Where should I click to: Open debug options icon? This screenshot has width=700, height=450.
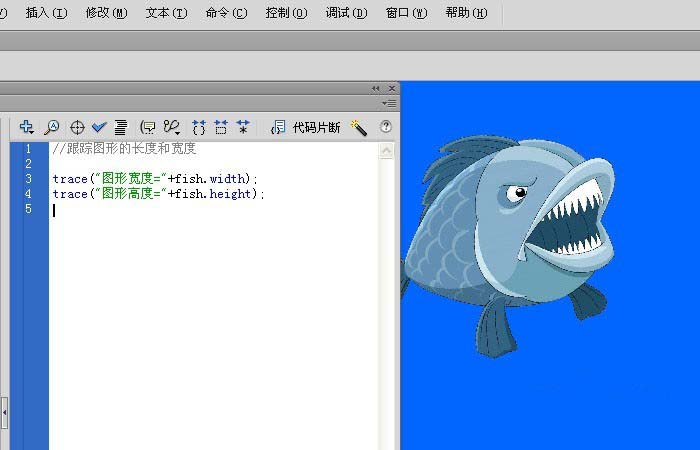(171, 127)
